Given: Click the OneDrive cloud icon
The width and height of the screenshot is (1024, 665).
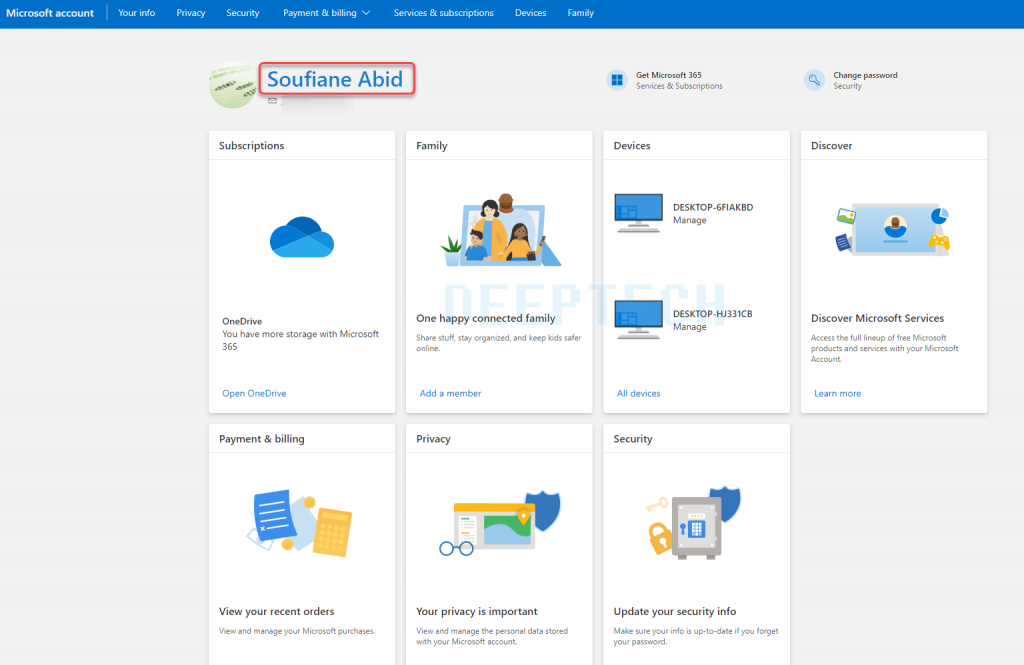Looking at the screenshot, I should click(x=302, y=237).
